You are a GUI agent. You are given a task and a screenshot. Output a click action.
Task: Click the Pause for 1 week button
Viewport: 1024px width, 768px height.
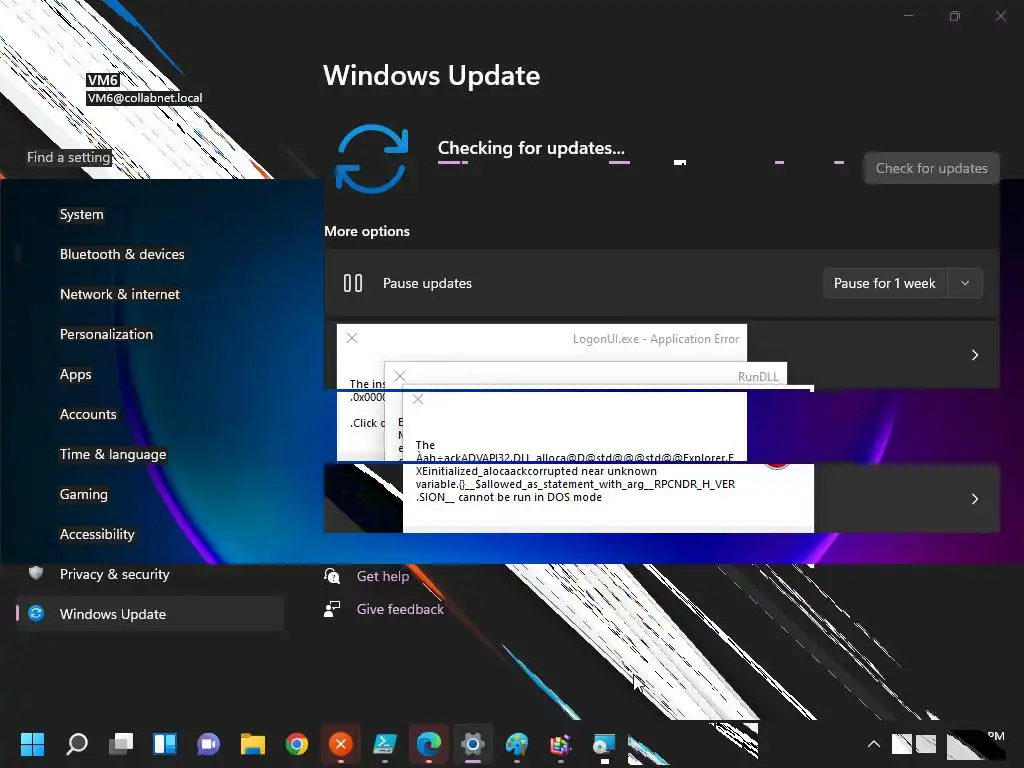[x=885, y=283]
